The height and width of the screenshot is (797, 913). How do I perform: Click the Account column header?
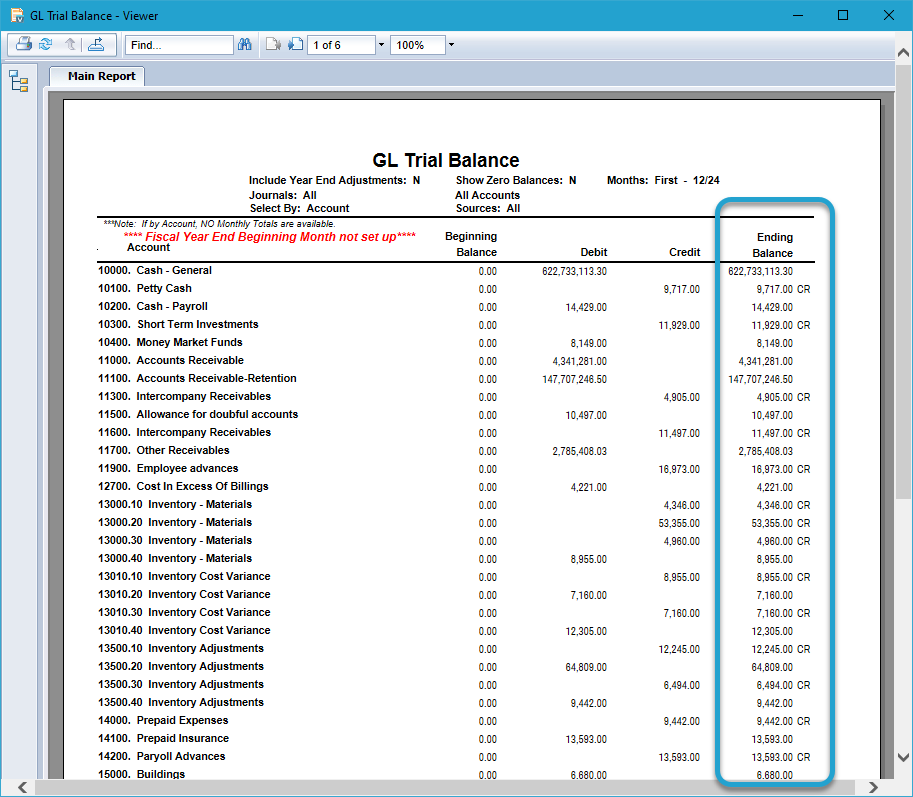pos(148,247)
